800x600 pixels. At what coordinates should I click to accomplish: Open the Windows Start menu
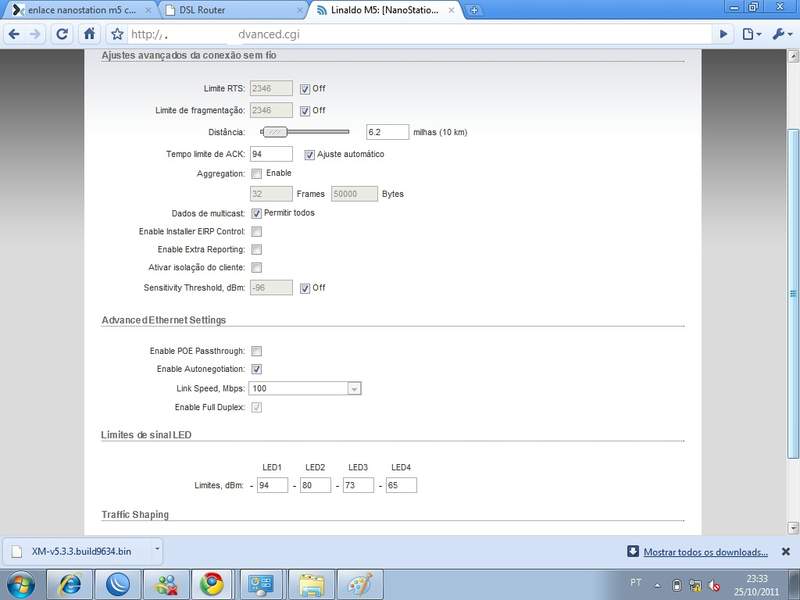point(21,585)
